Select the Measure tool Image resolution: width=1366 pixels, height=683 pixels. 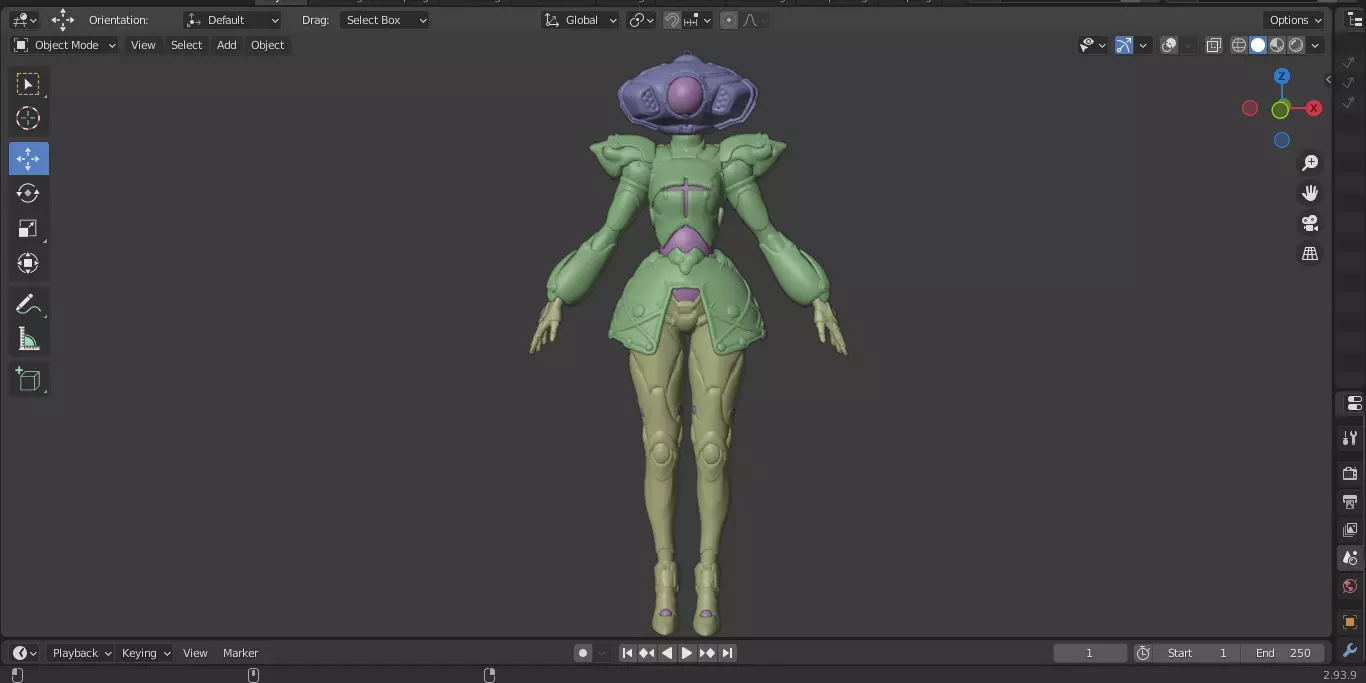click(28, 340)
